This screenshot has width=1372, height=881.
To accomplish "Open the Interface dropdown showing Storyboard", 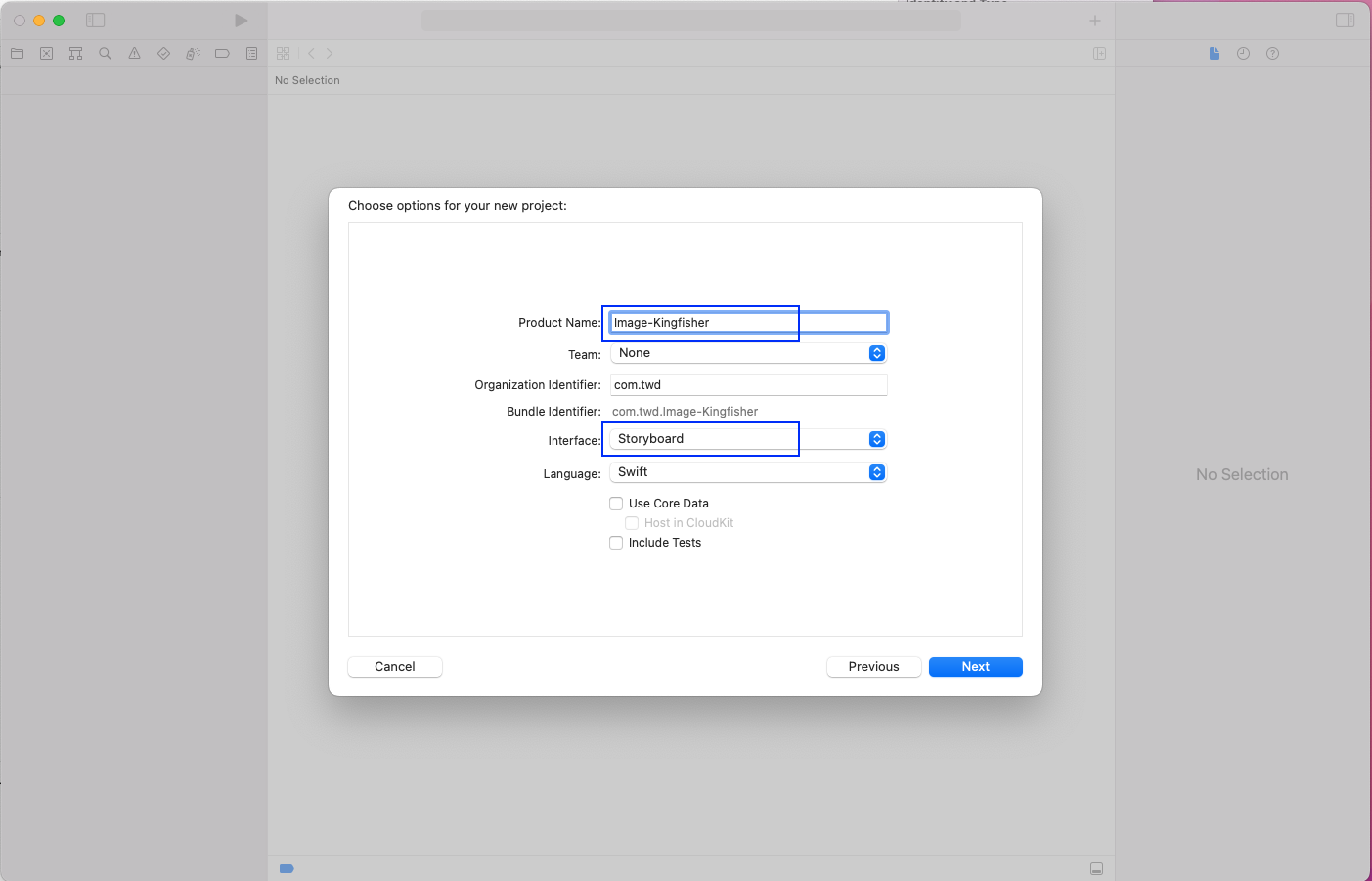I will click(748, 439).
